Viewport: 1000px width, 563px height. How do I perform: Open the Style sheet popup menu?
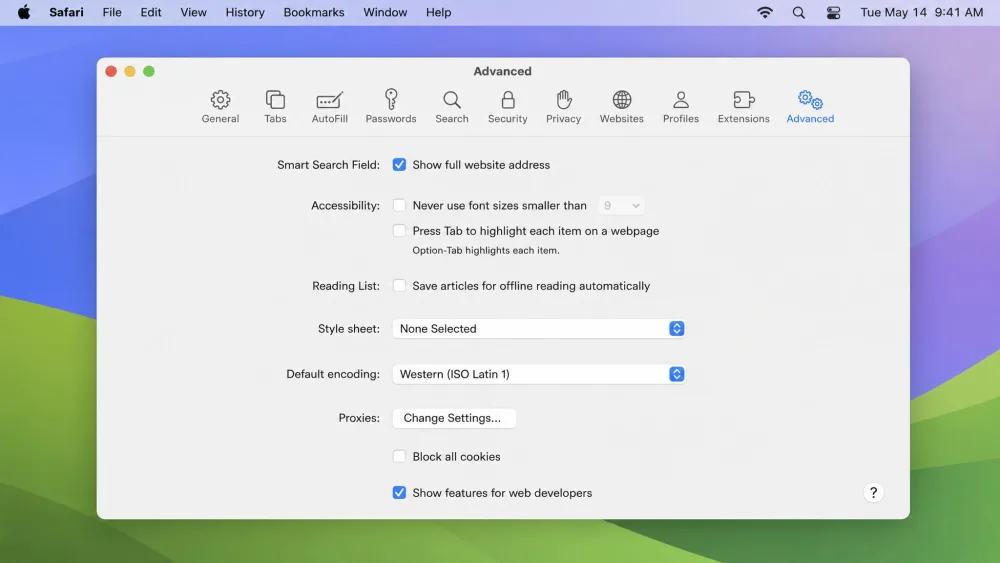tap(539, 328)
